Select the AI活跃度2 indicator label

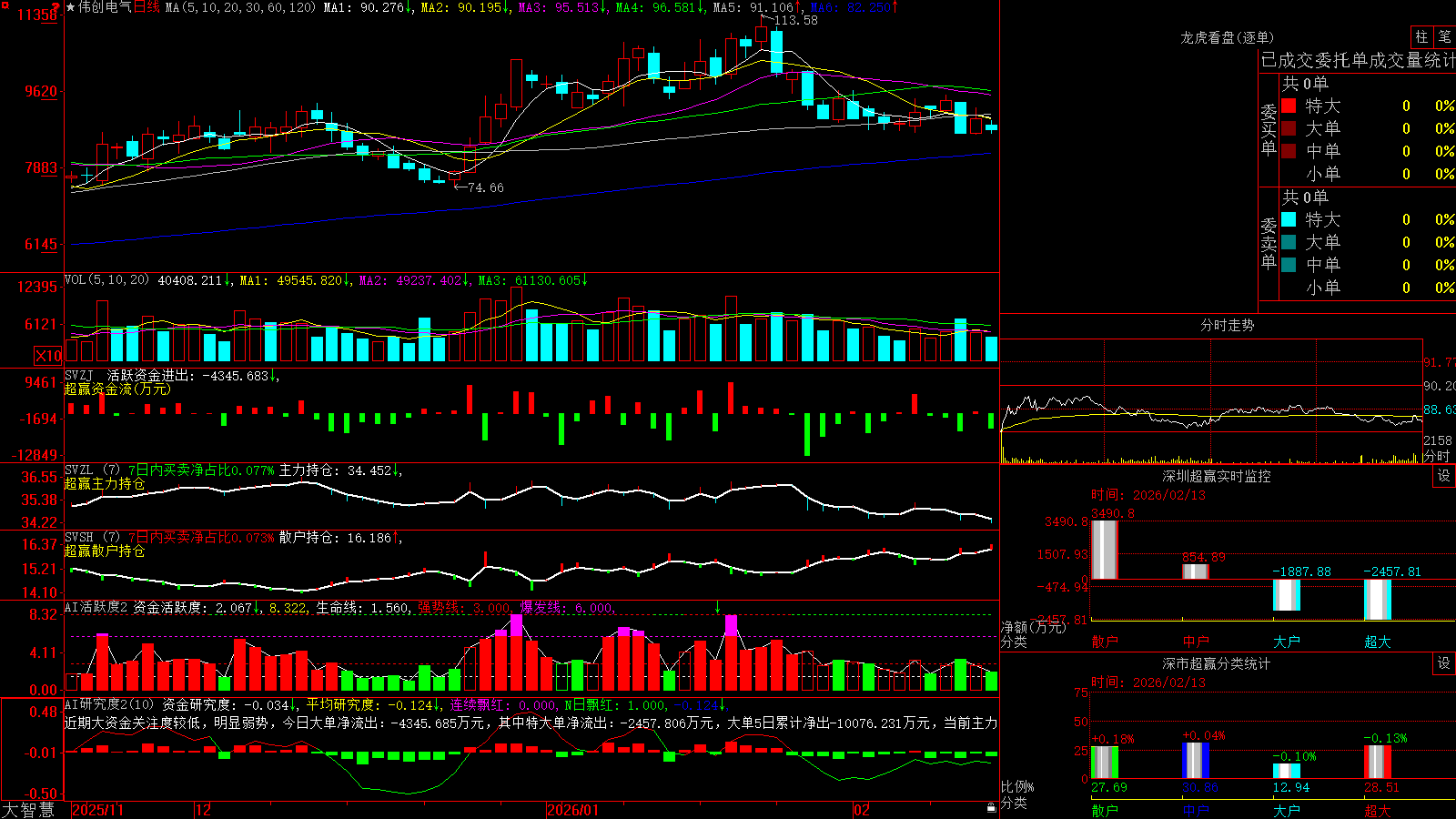[x=96, y=607]
